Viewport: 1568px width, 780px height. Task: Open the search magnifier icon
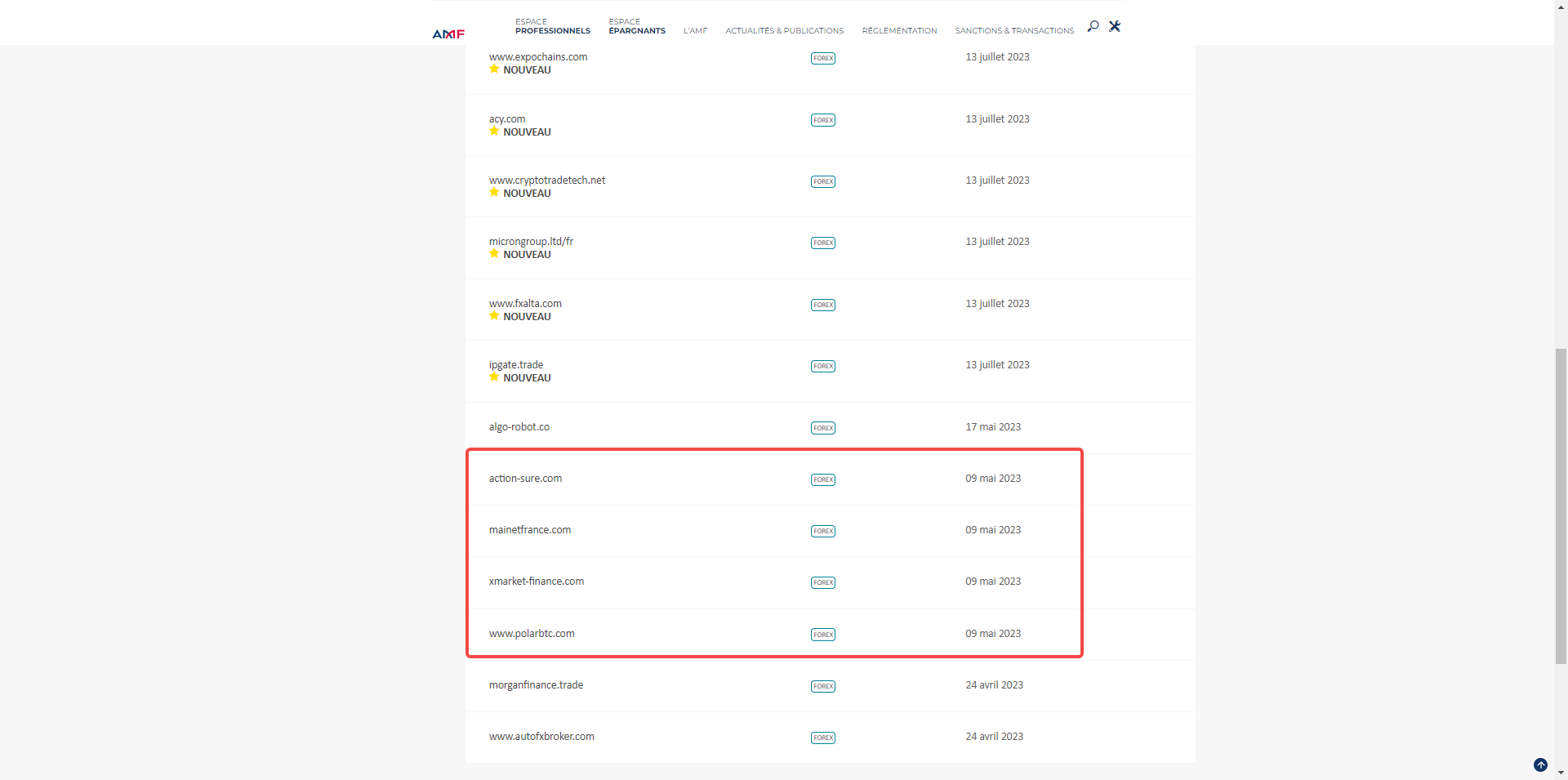pyautogui.click(x=1093, y=26)
